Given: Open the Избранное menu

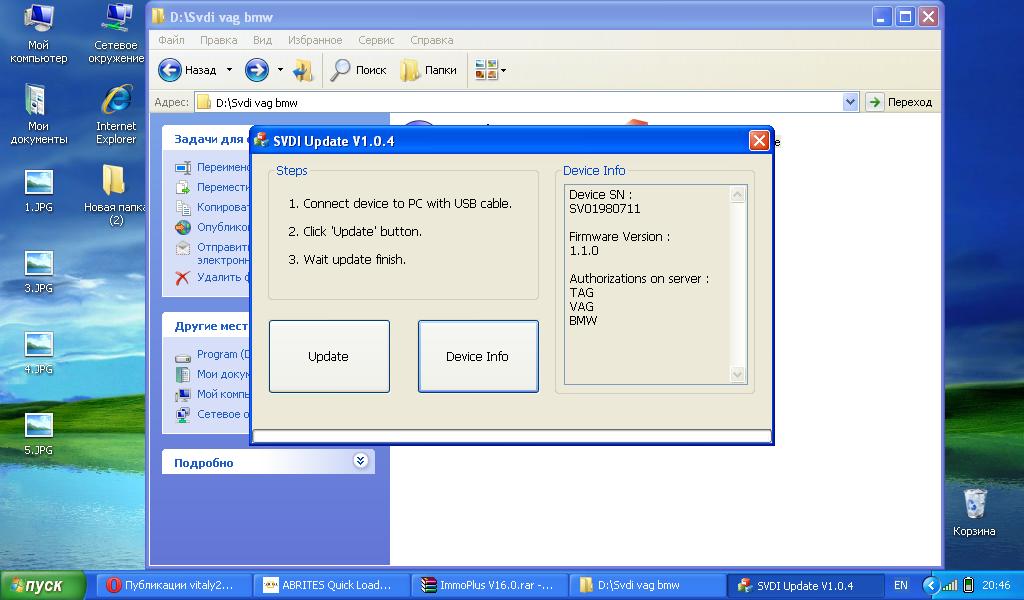Looking at the screenshot, I should pos(315,40).
